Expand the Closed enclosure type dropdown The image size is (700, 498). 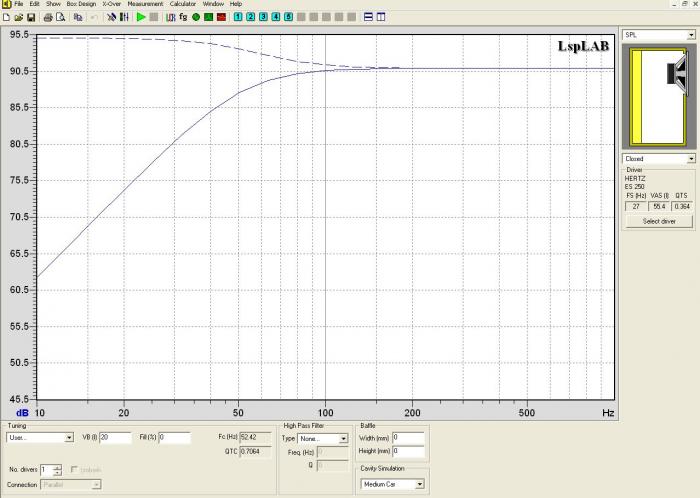[691, 158]
